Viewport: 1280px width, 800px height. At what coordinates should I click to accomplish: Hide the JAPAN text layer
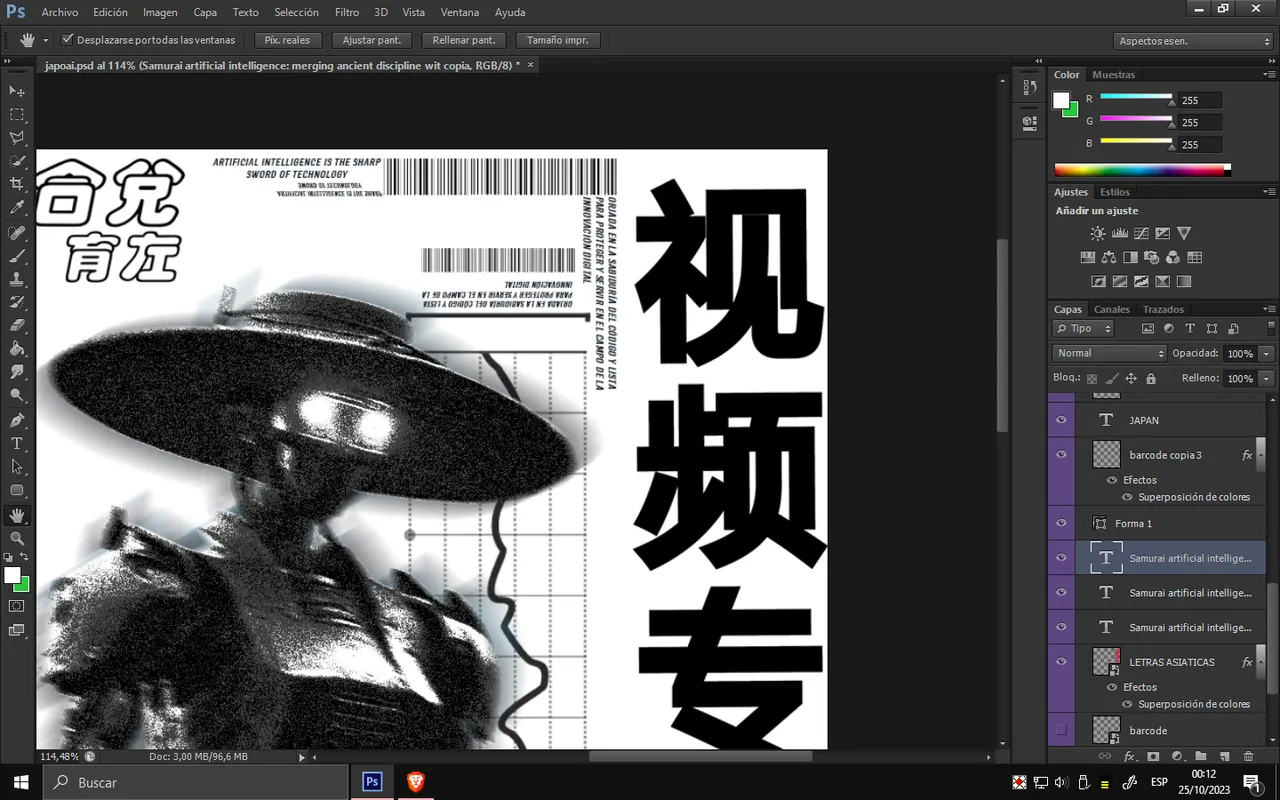click(x=1061, y=420)
